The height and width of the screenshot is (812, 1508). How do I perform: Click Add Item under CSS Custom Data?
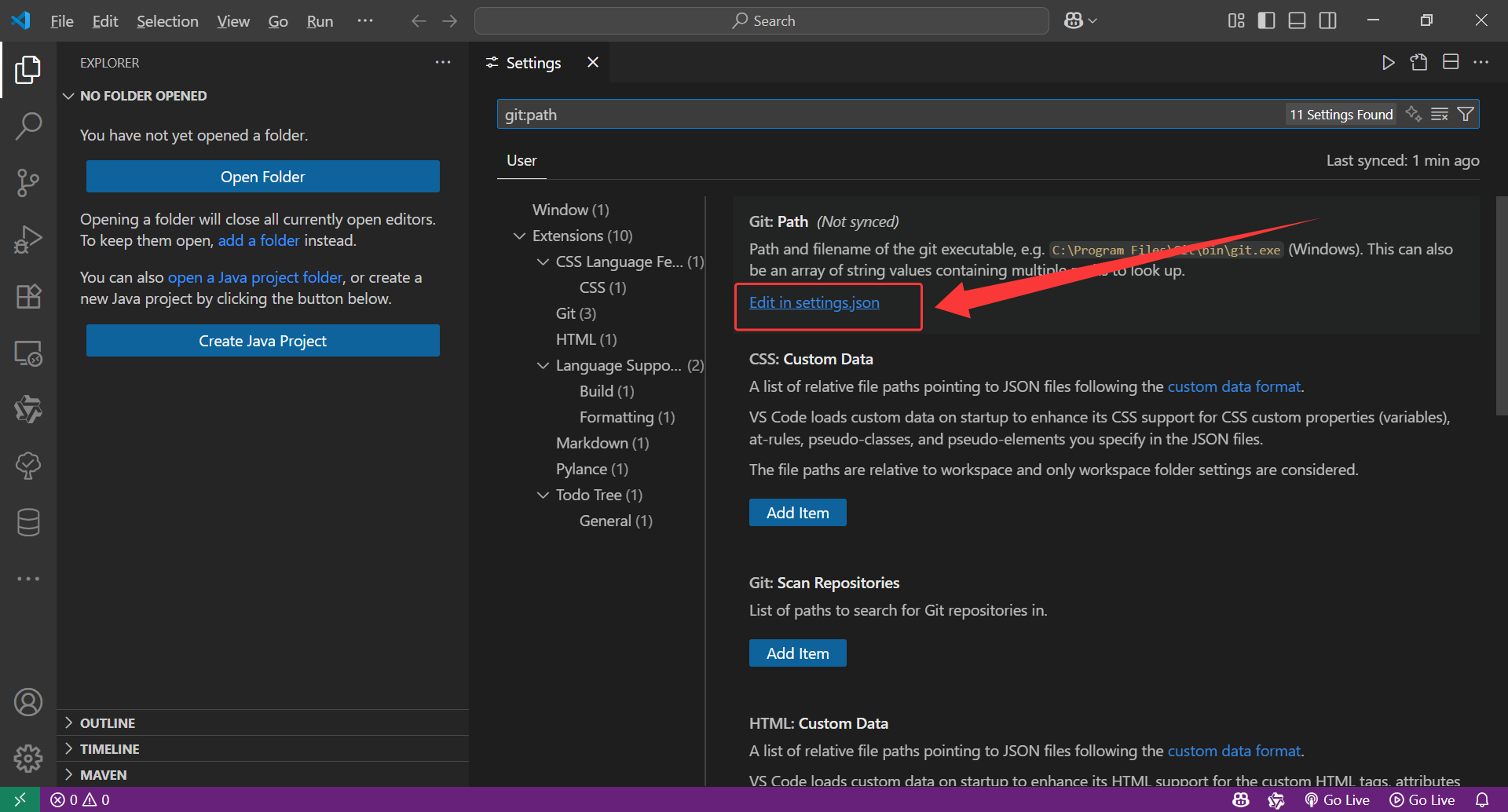coord(797,513)
